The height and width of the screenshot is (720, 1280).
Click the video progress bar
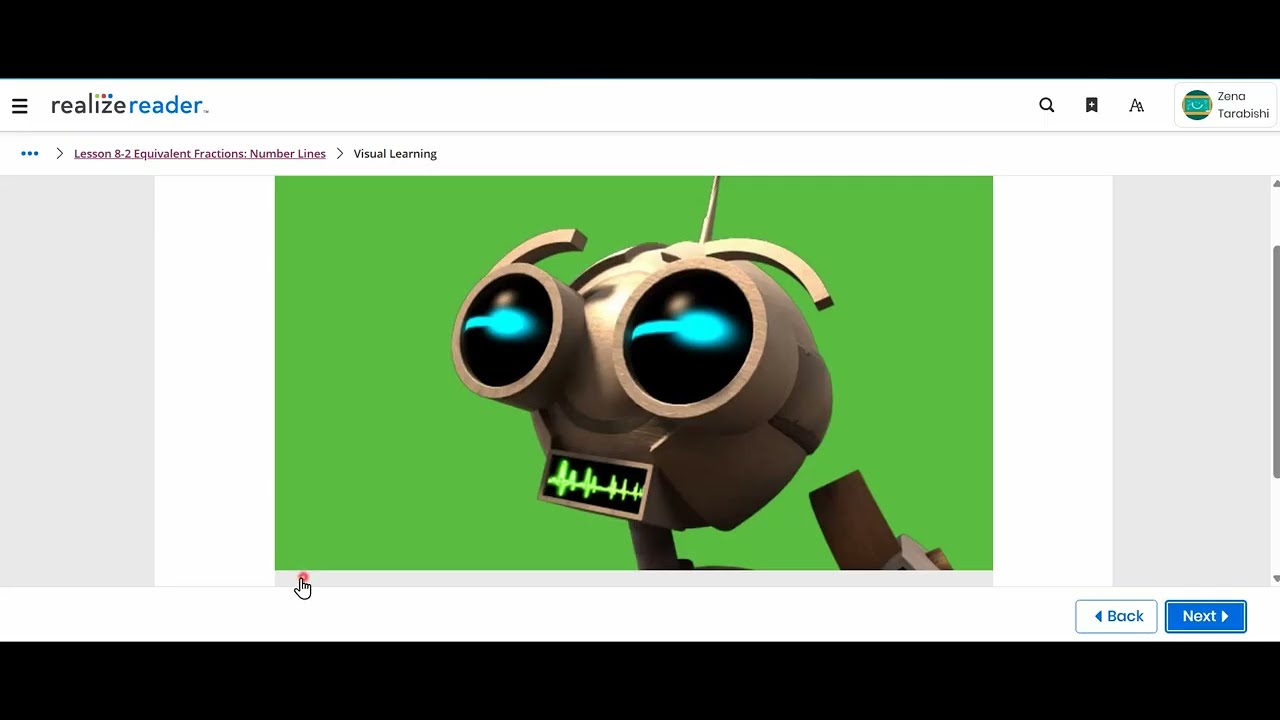(x=634, y=578)
